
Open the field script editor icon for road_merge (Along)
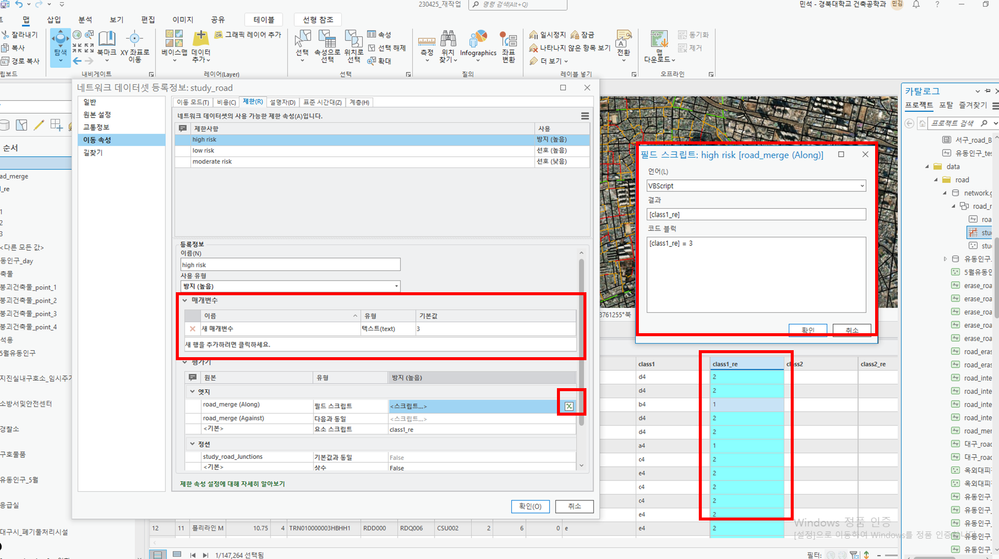569,406
